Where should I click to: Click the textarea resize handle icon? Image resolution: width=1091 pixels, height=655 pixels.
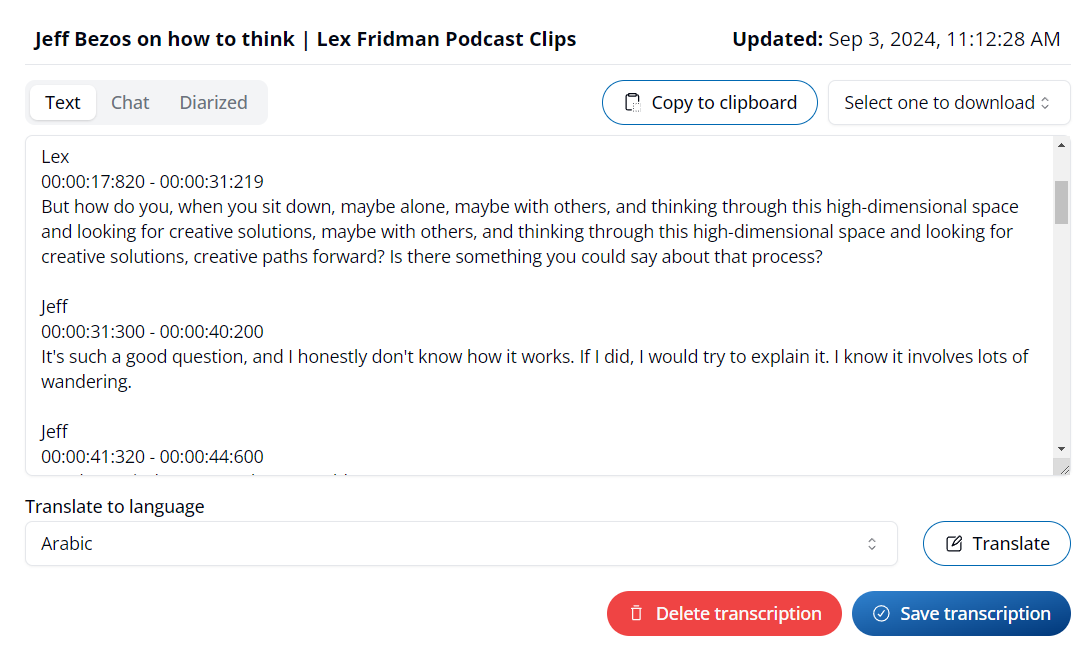click(x=1062, y=468)
